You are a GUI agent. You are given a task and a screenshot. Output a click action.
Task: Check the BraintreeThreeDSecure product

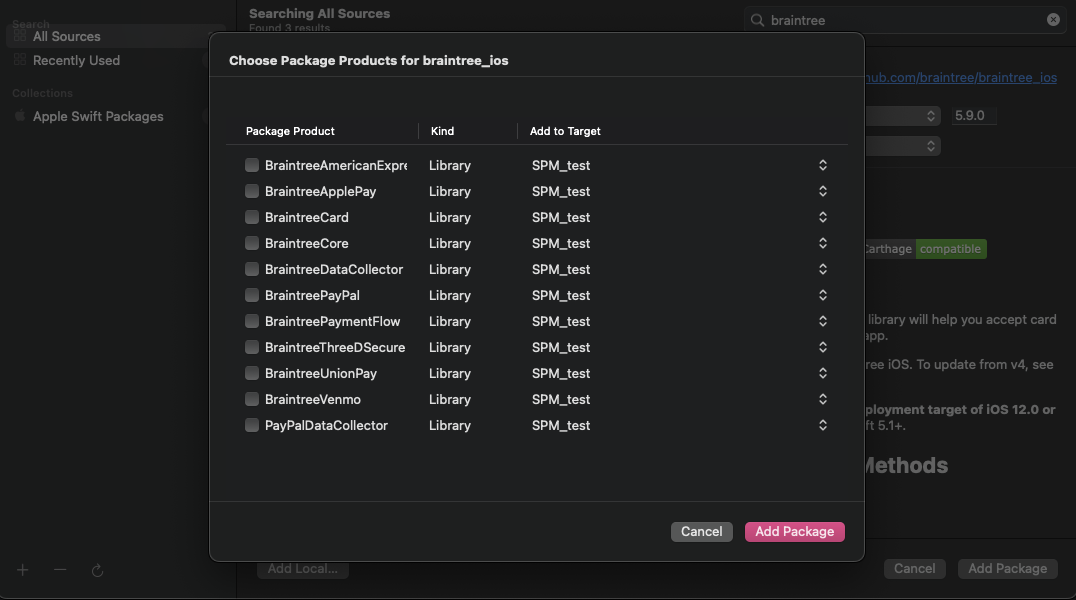click(252, 347)
